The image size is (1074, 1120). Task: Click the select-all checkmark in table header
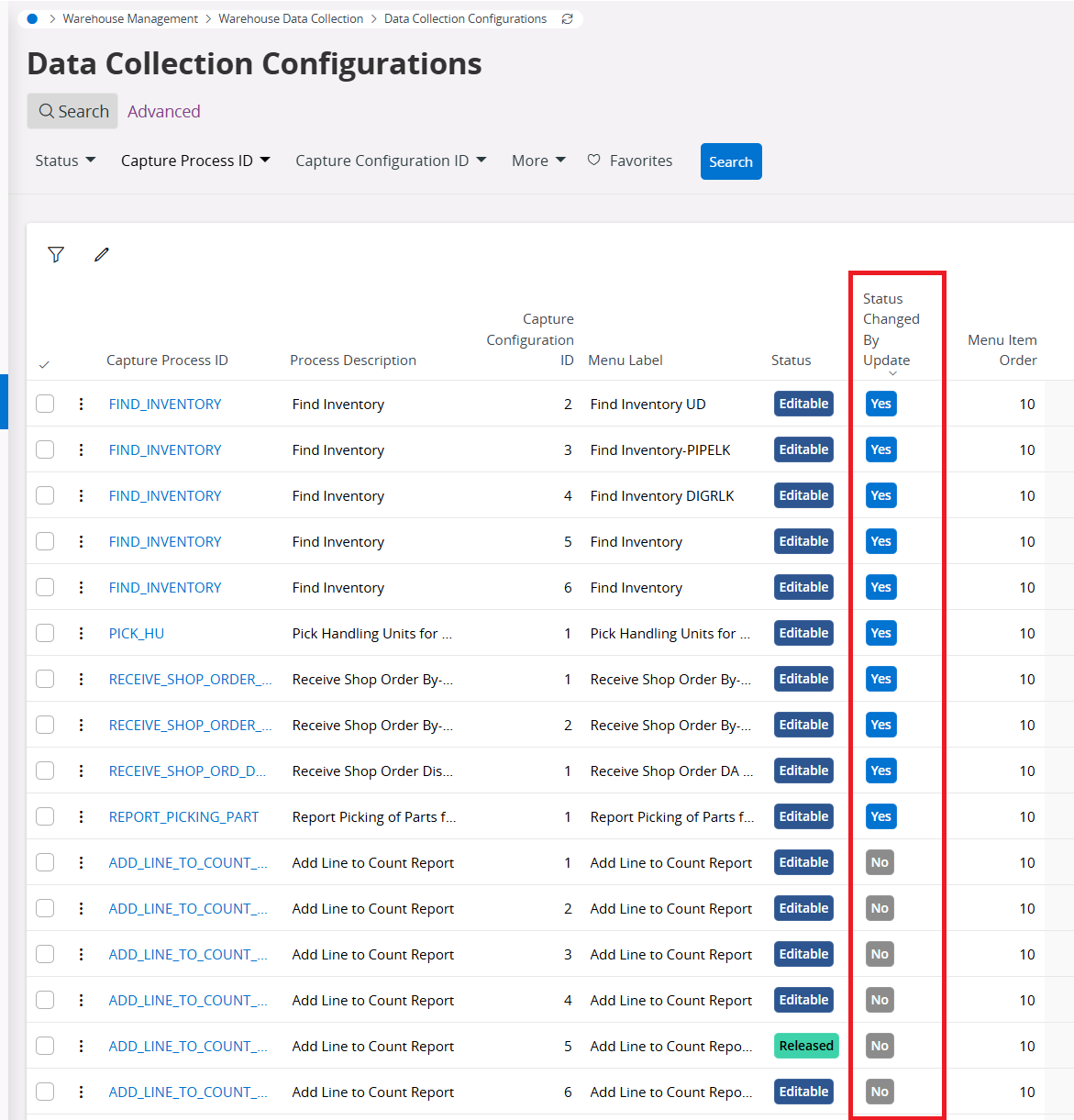click(44, 364)
